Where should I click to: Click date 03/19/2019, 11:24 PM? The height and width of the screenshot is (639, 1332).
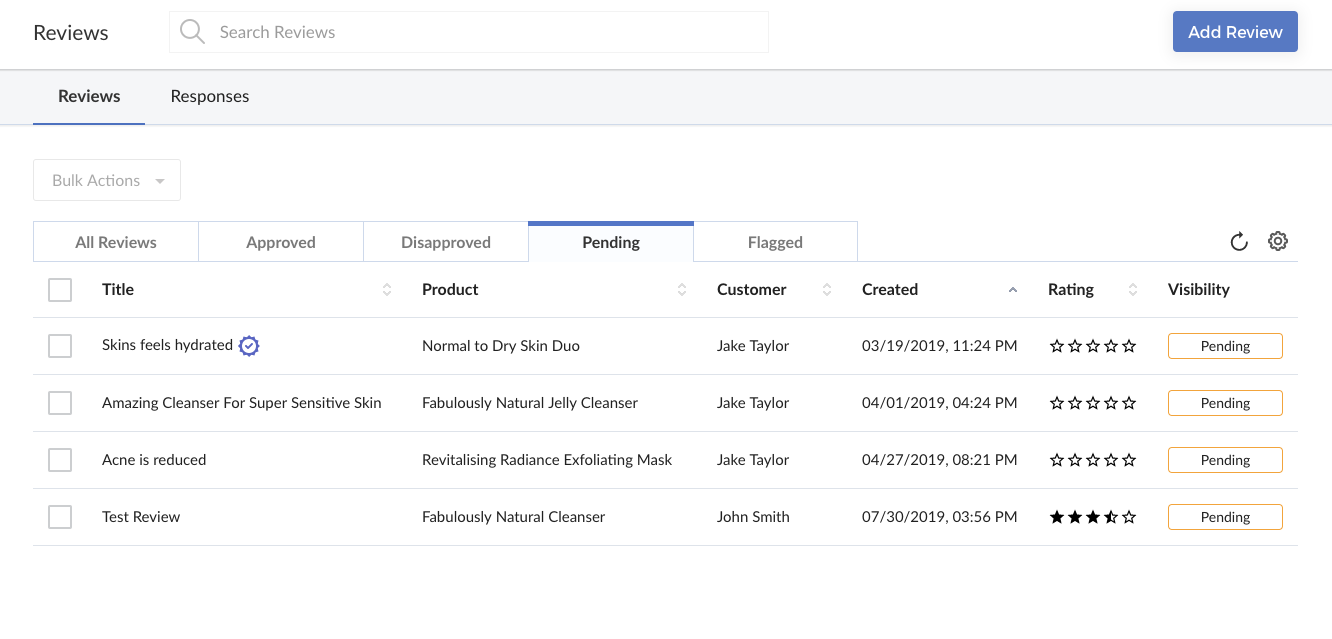pyautogui.click(x=940, y=346)
